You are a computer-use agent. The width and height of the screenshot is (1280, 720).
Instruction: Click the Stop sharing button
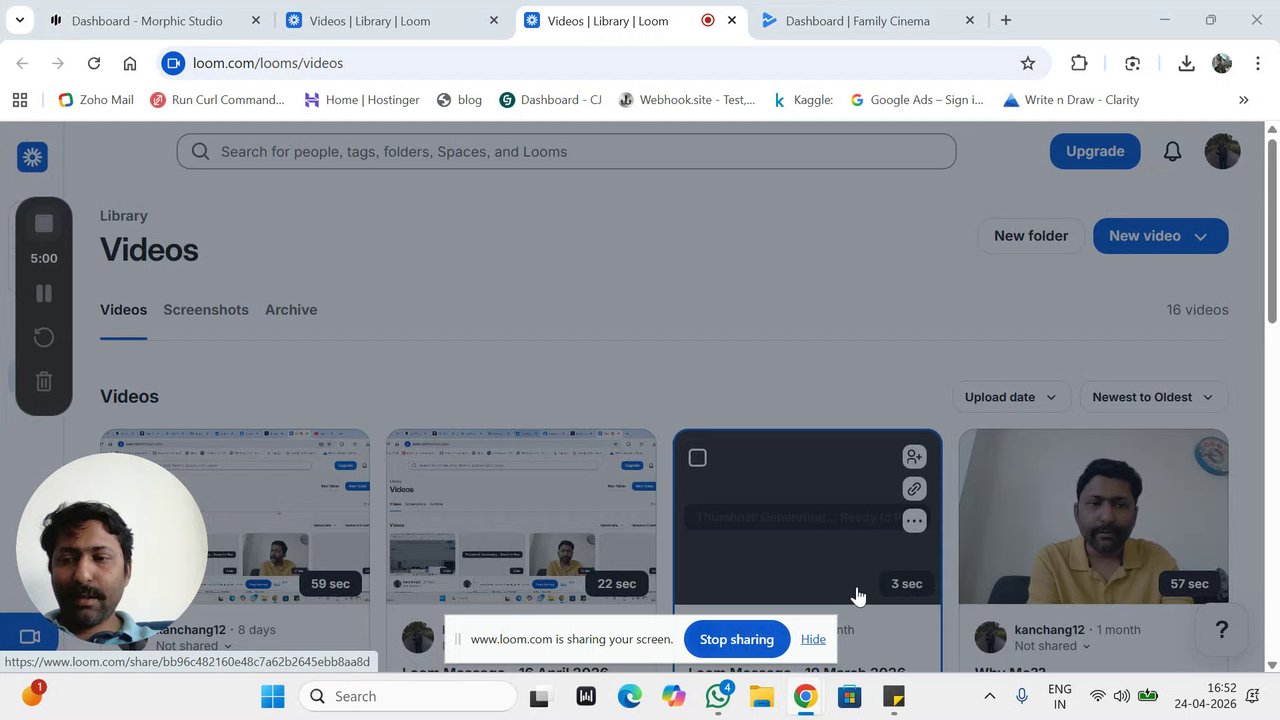pyautogui.click(x=737, y=639)
